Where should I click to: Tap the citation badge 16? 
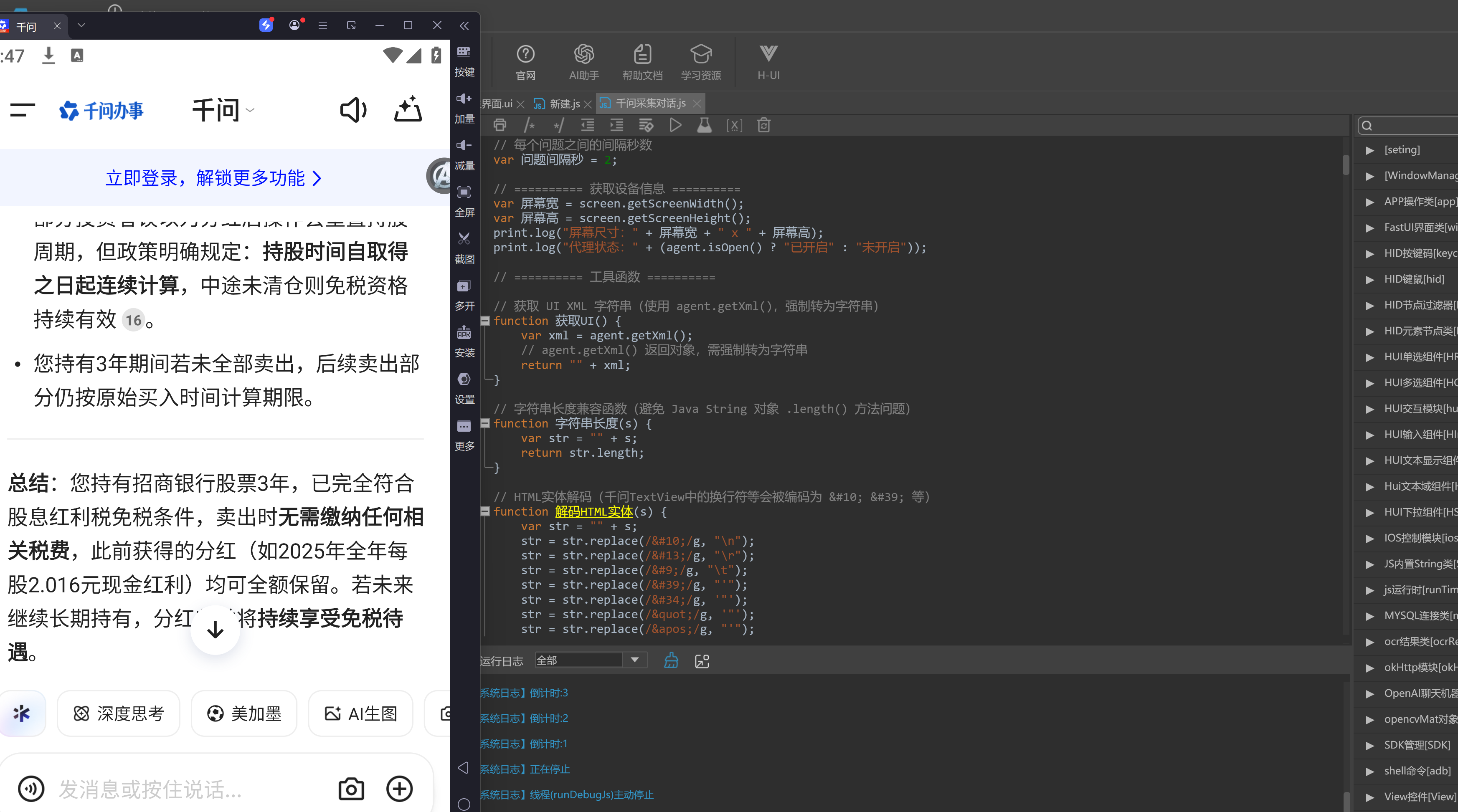[x=134, y=320]
